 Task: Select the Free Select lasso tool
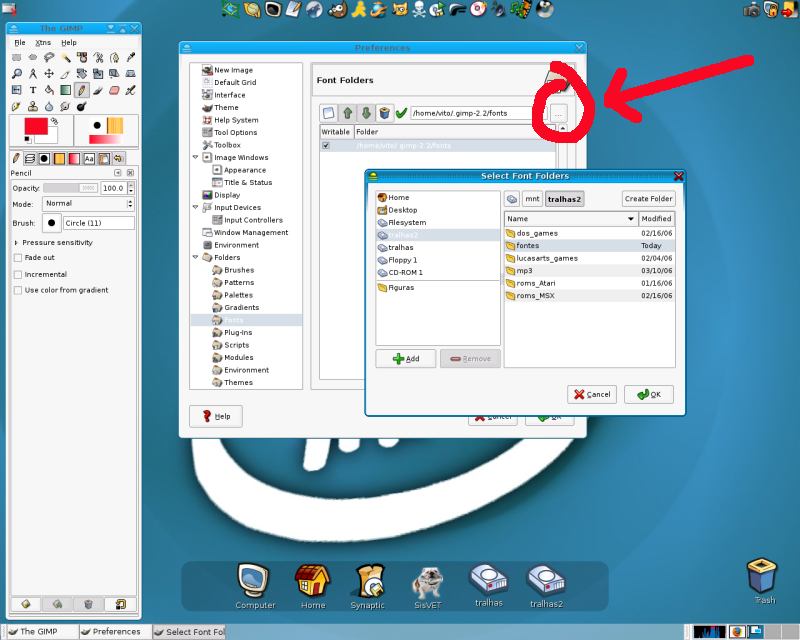click(x=49, y=58)
